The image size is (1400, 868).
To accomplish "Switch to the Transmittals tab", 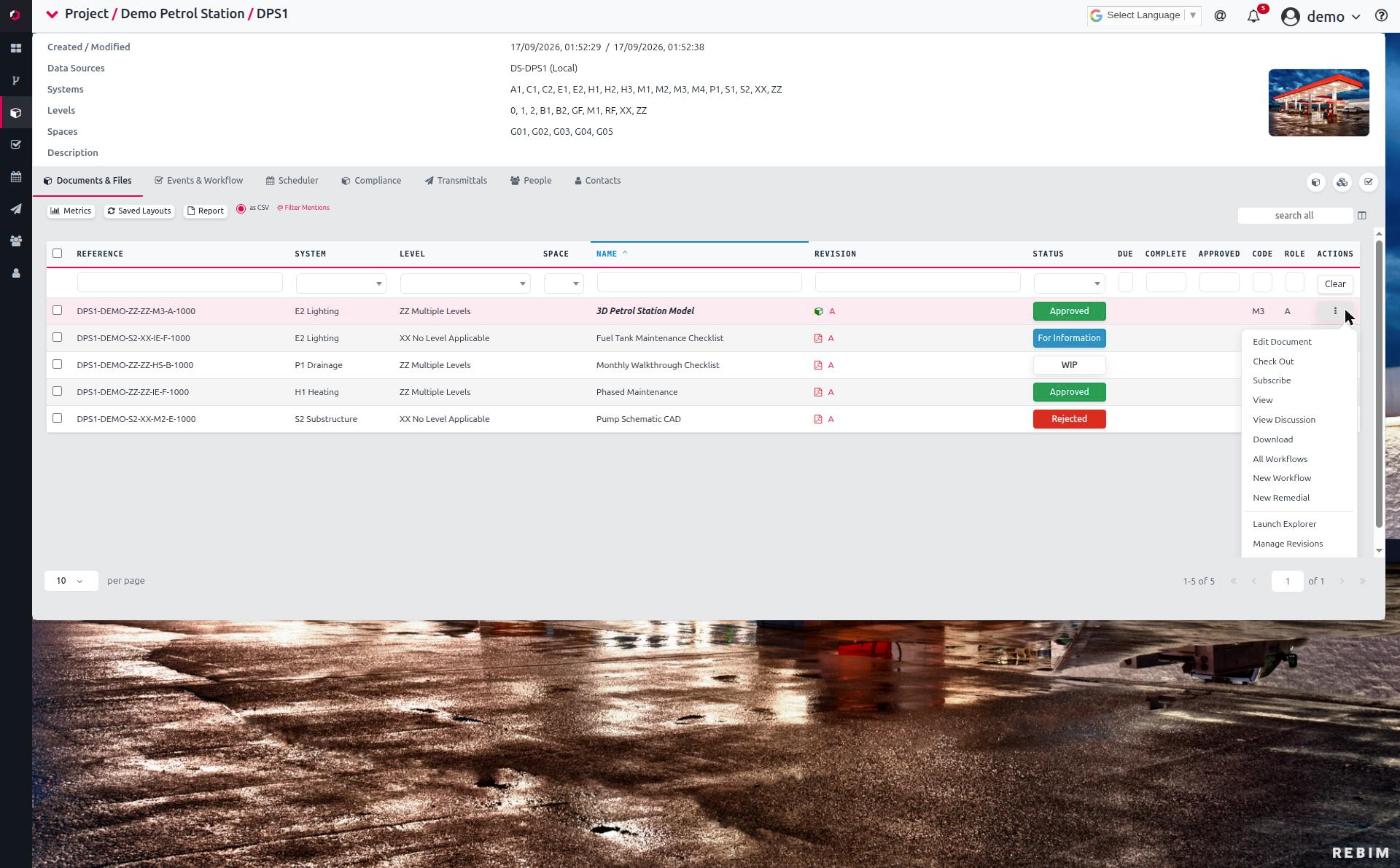I will pos(456,181).
